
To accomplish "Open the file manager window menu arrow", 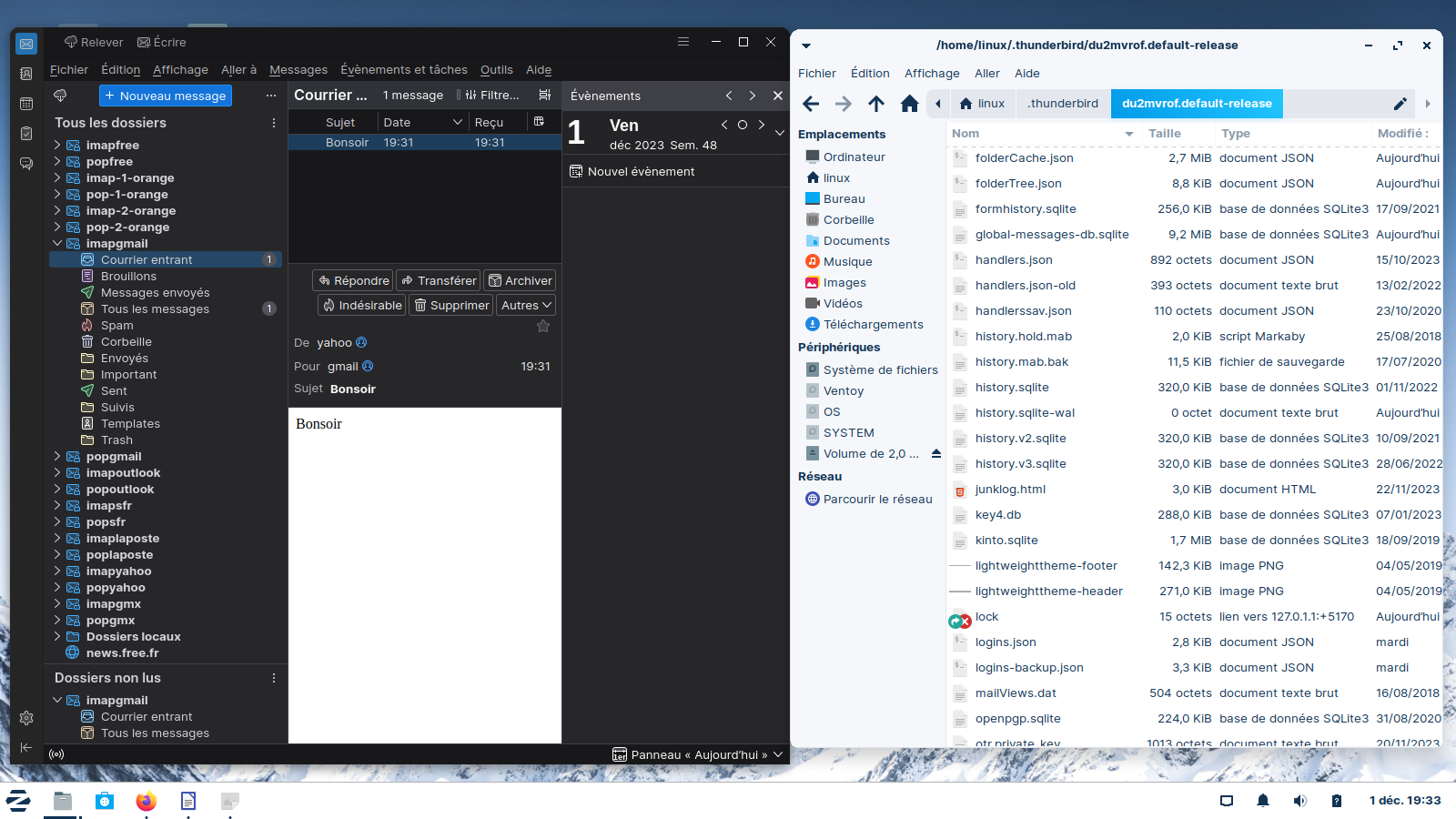I will (806, 45).
